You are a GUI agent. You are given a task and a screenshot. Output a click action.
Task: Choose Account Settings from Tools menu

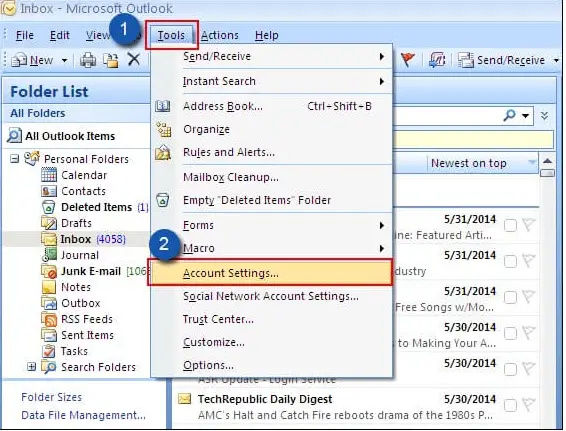(x=270, y=273)
